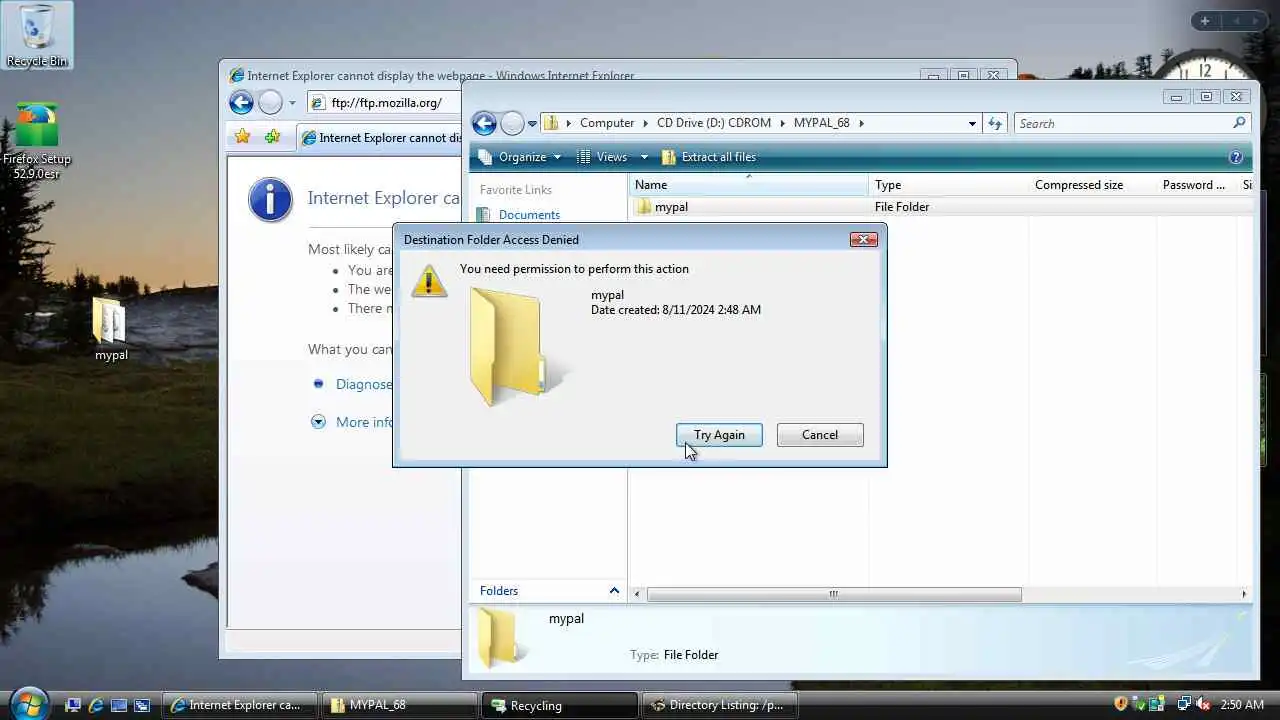Screen dimensions: 1280x720
Task: Click Computer in the Explorer address path
Action: pos(607,123)
